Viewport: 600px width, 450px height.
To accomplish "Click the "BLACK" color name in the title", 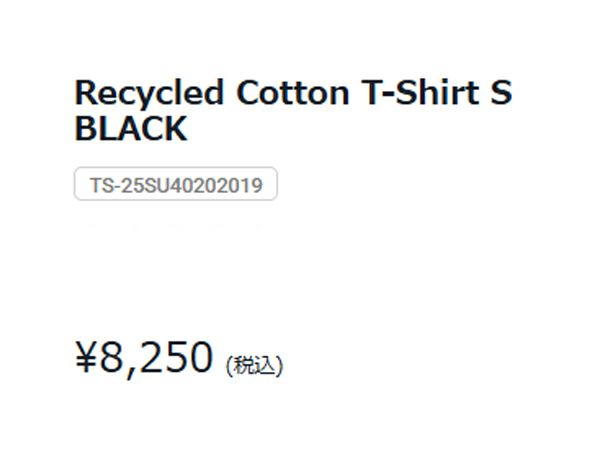I will (130, 129).
